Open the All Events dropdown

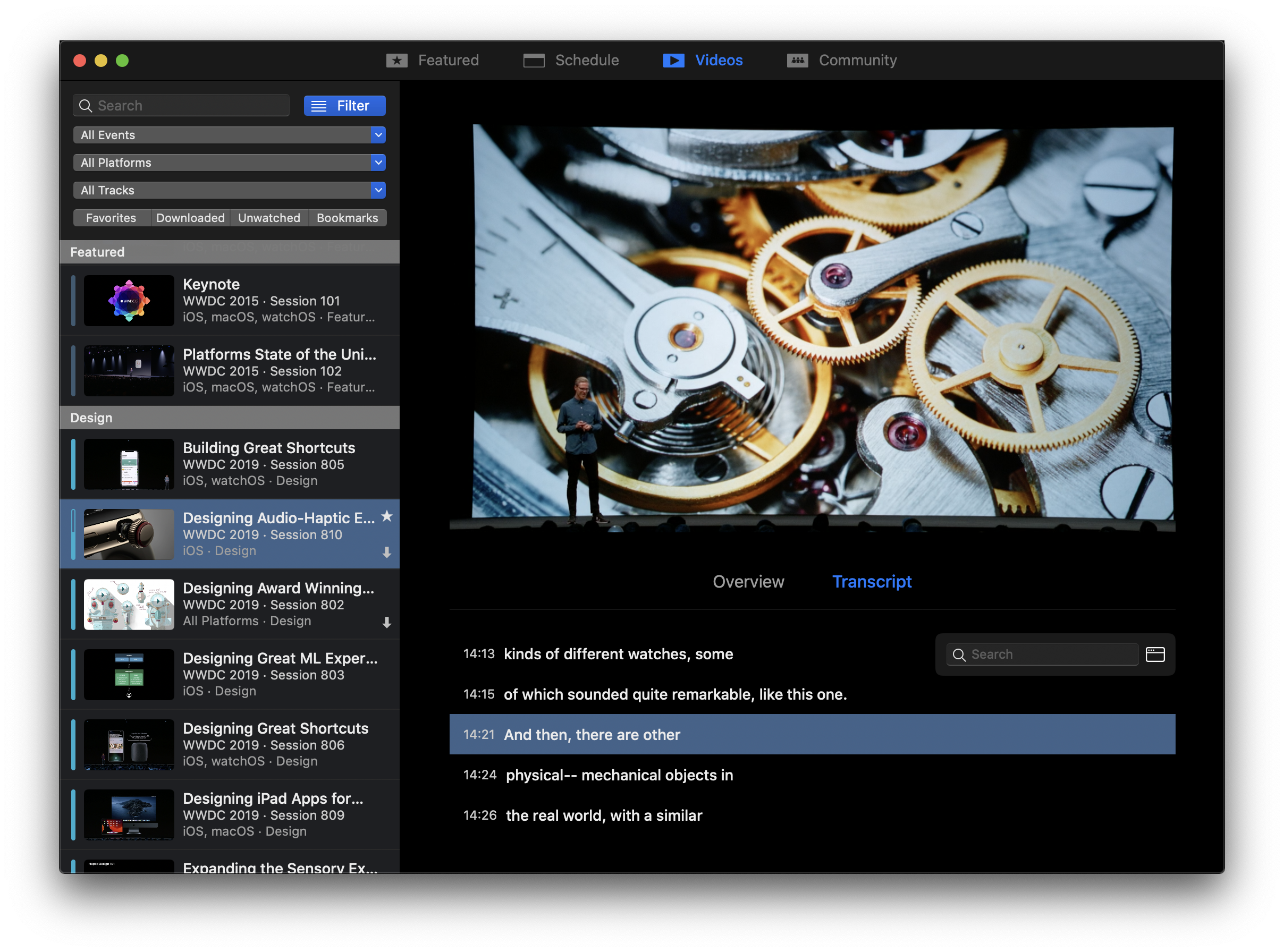point(230,135)
